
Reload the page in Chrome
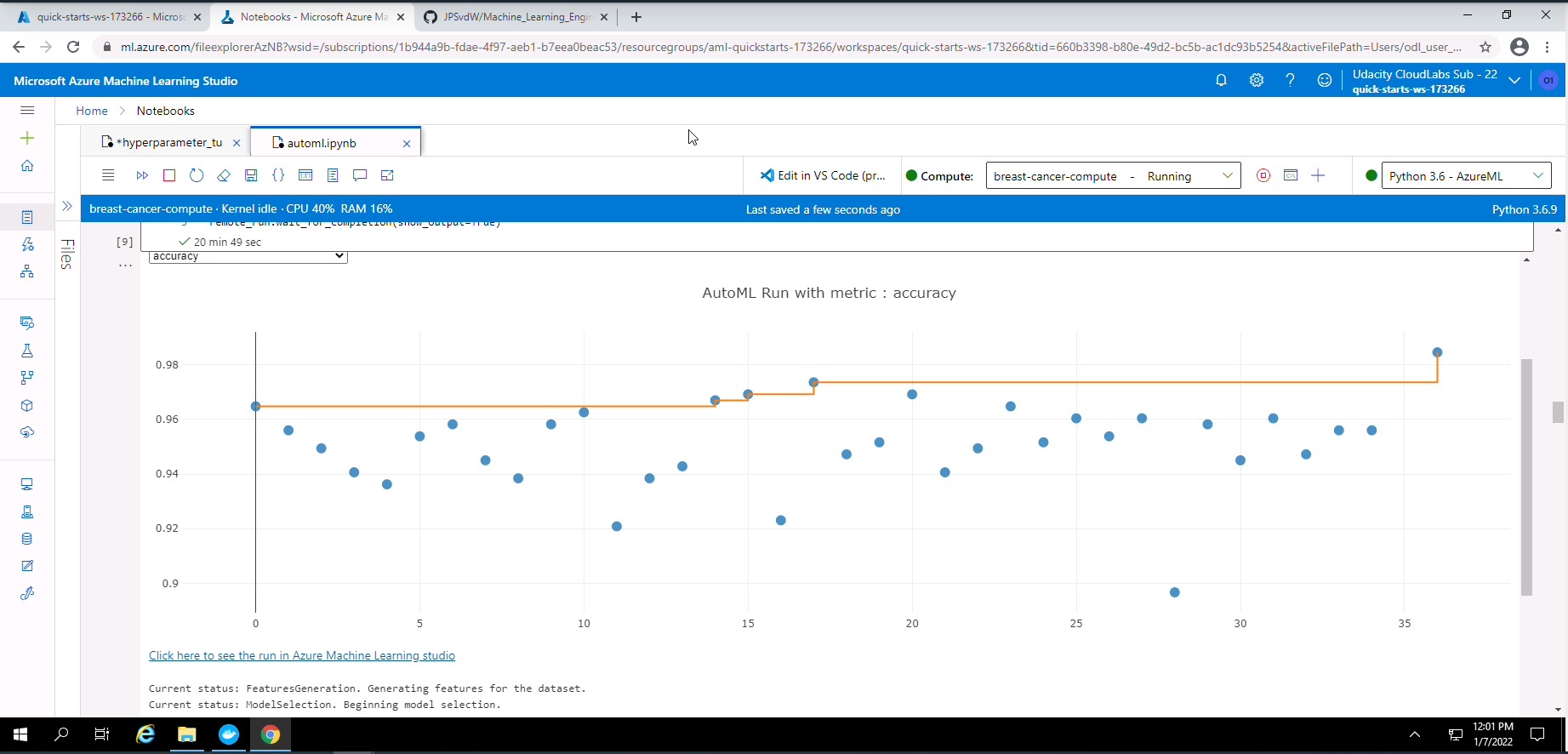pyautogui.click(x=73, y=47)
